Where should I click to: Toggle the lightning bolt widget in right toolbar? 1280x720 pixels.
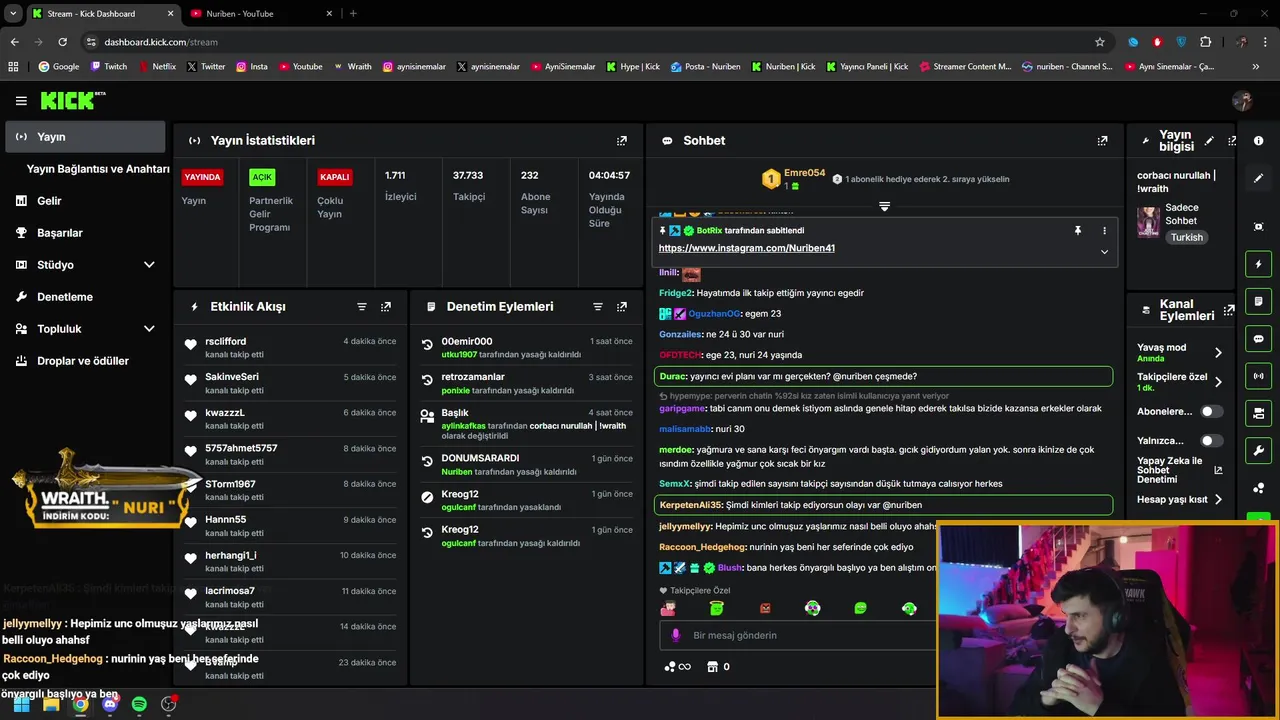coord(1258,265)
